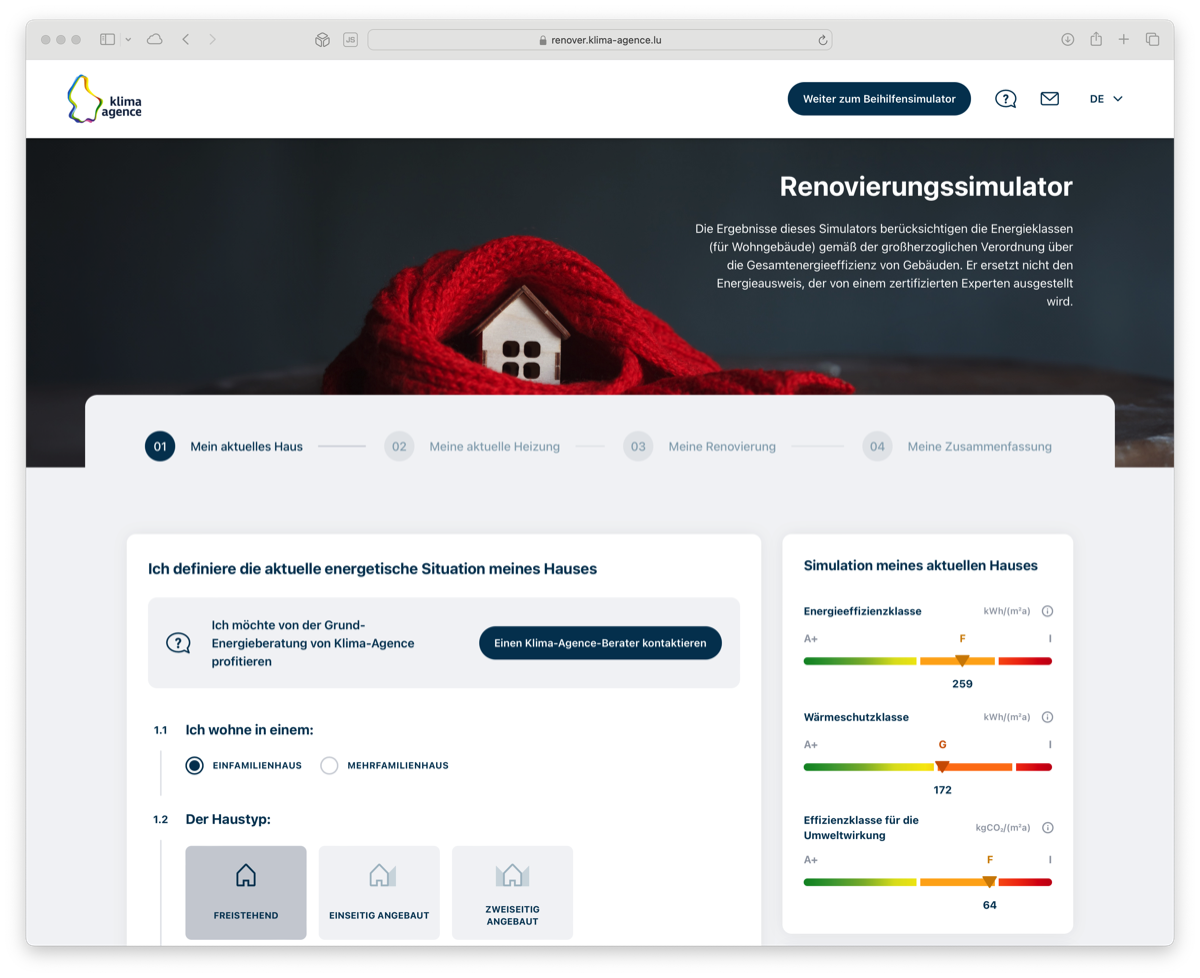Click info icon next to Energieeffizienzklasse
The image size is (1200, 978).
(1047, 611)
